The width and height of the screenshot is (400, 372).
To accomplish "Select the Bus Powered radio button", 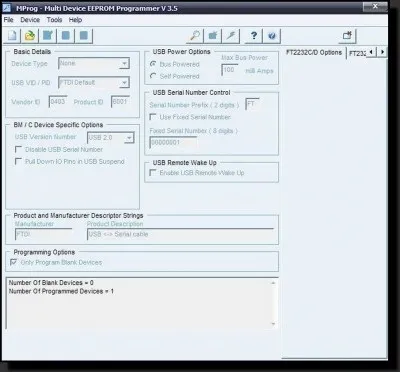I will point(153,64).
